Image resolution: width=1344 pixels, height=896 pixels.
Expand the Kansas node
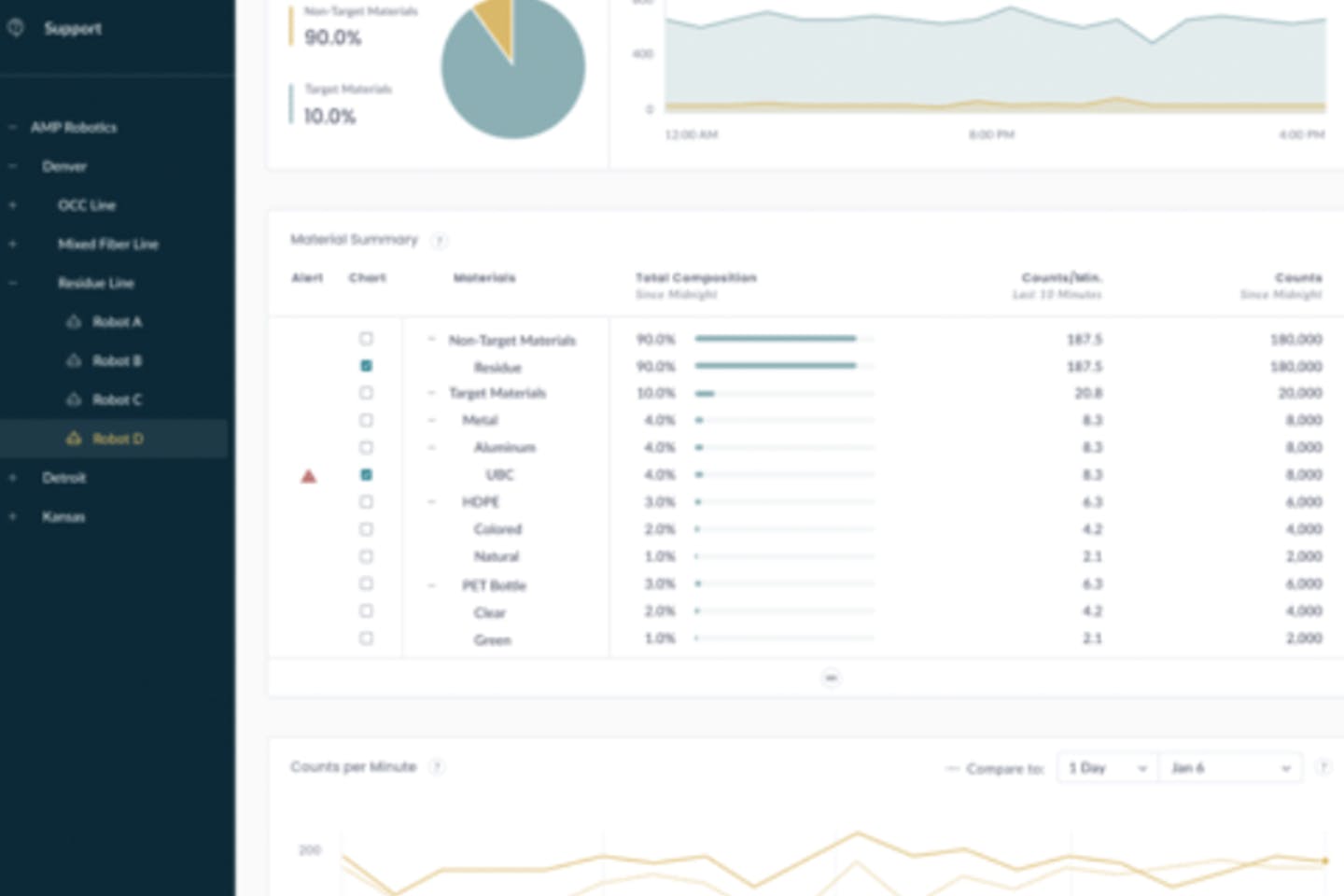point(13,516)
